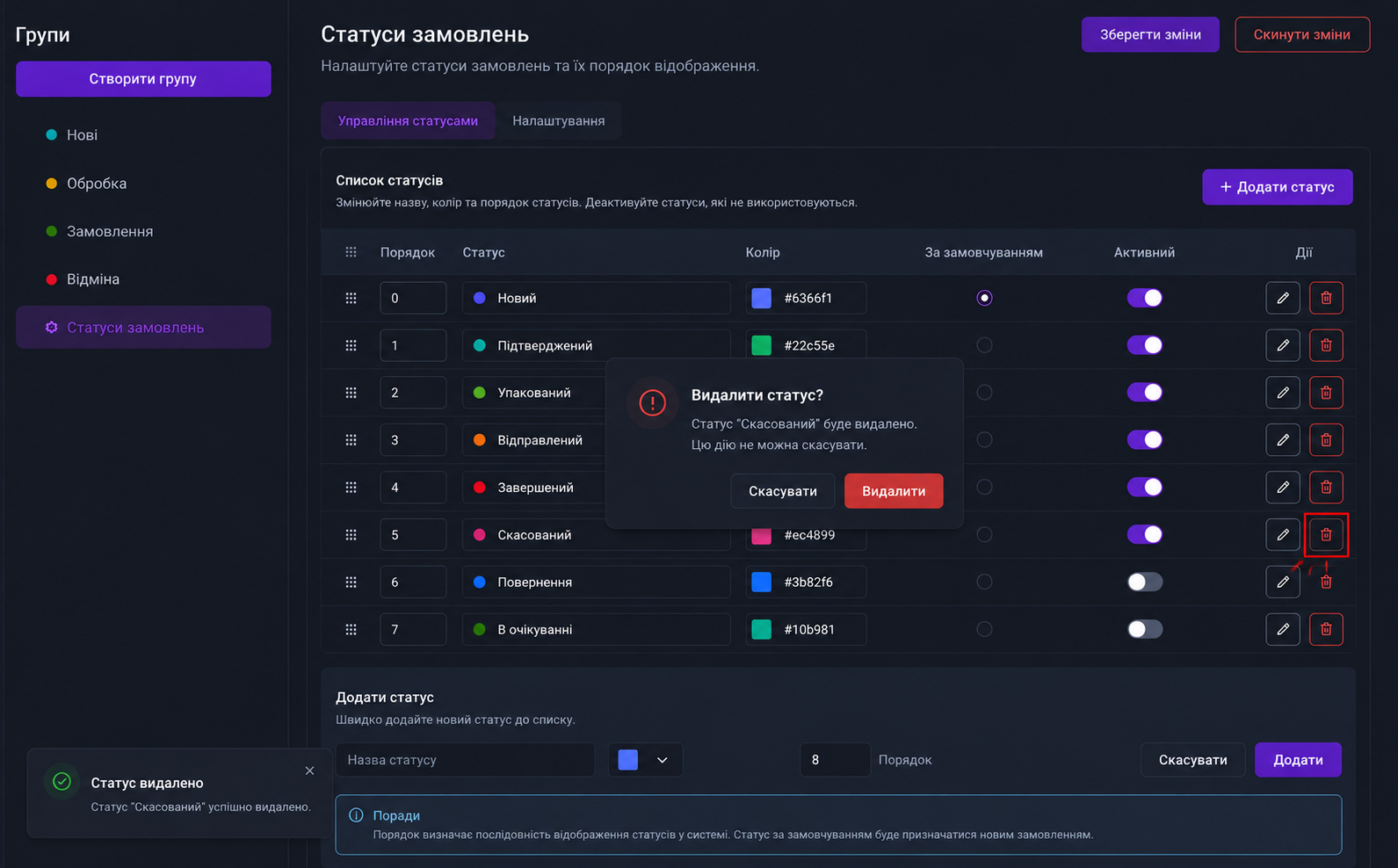This screenshot has height=868, width=1398.
Task: Open the Управління статусами tab
Action: click(408, 120)
